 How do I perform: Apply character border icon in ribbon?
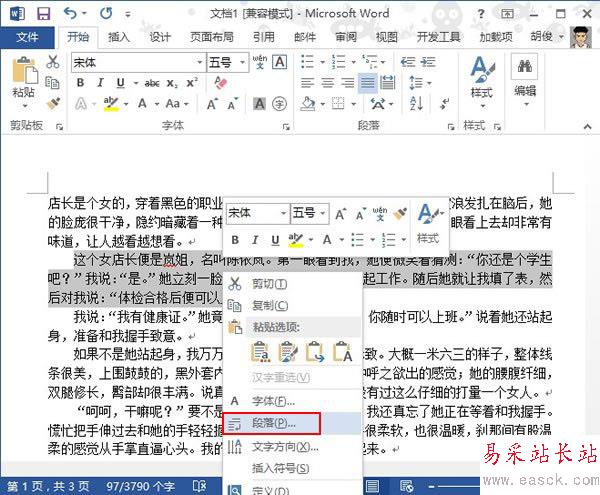(280, 62)
